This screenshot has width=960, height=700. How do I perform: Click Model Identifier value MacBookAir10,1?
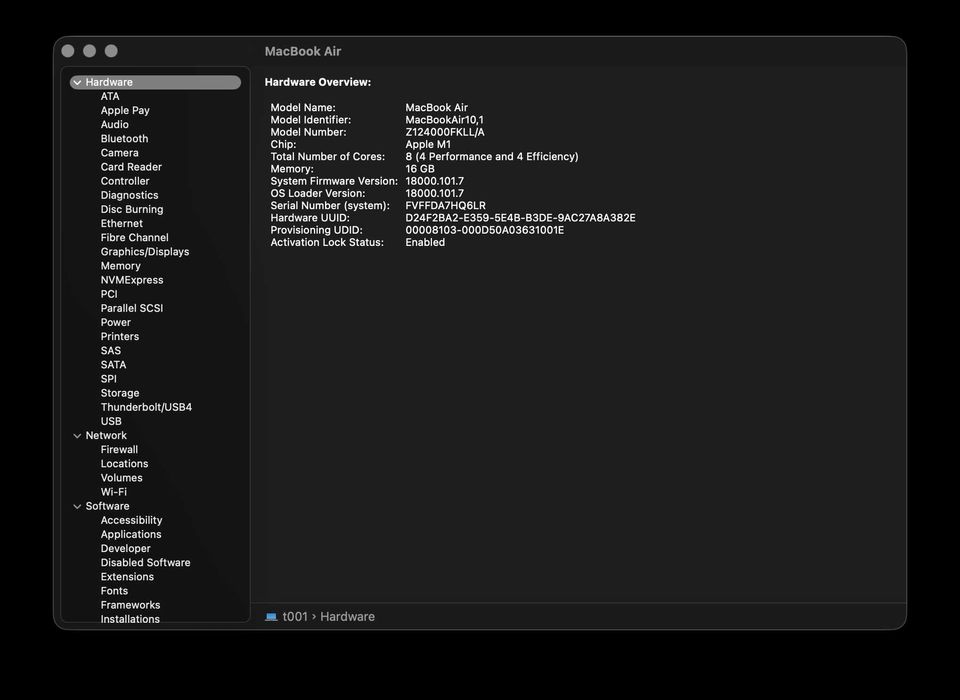click(444, 120)
